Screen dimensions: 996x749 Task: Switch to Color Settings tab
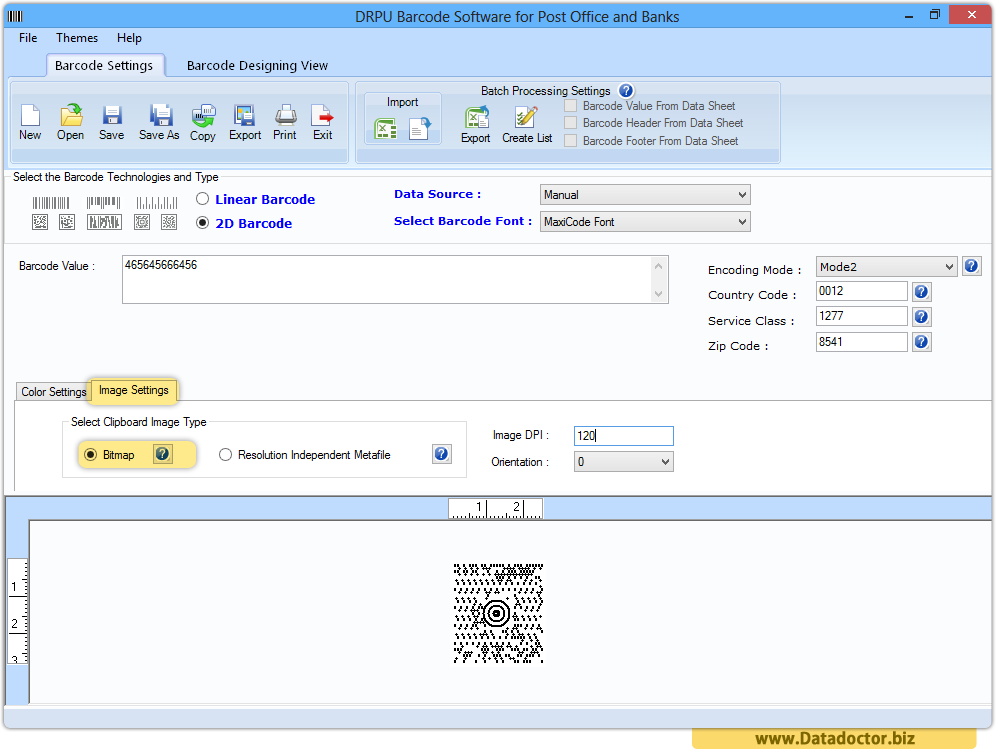[x=53, y=391]
